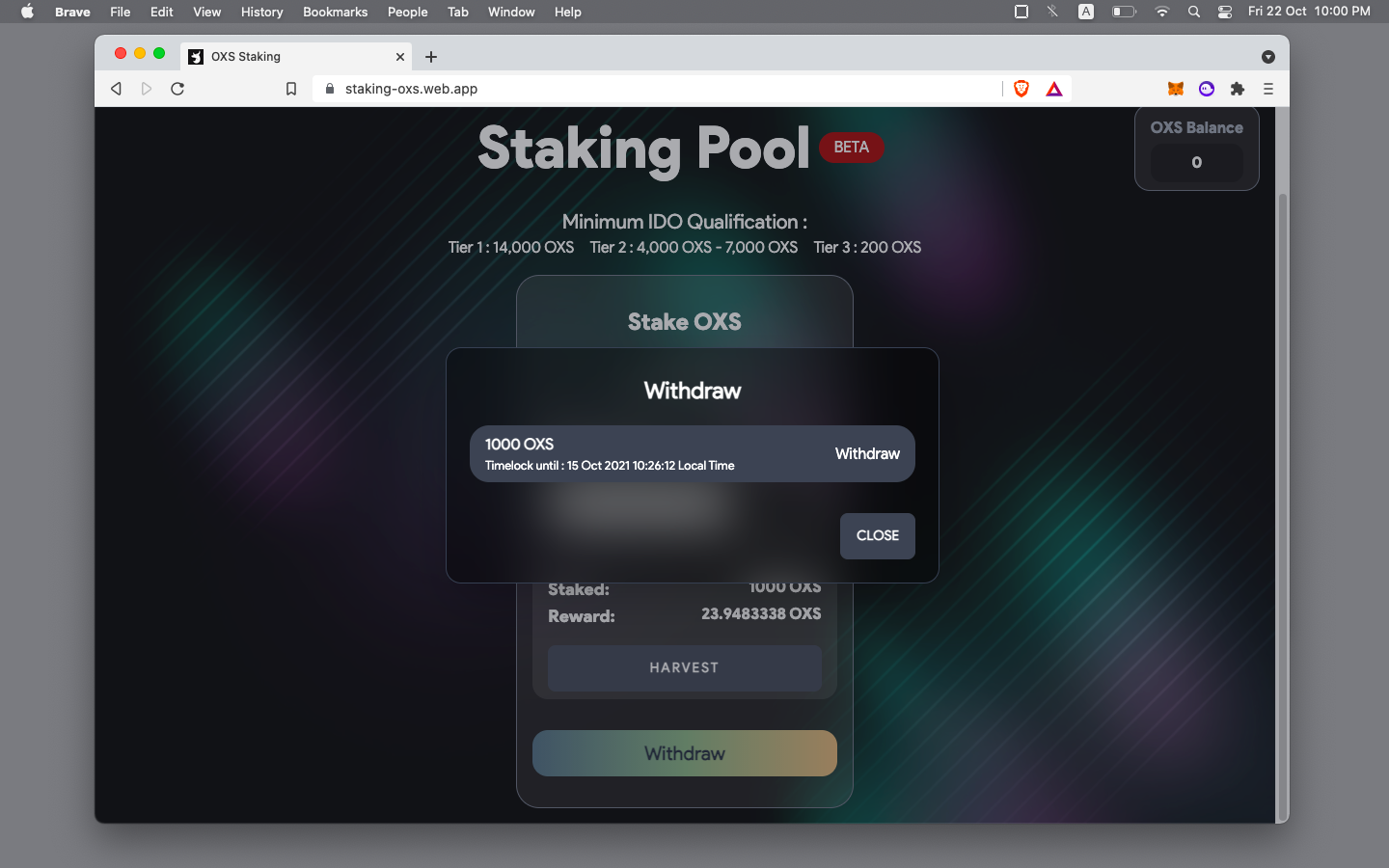Click the HARVEST button
This screenshot has width=1389, height=868.
click(x=685, y=667)
